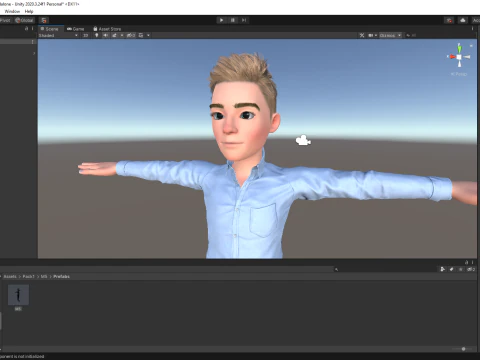
Task: Open the scene camera dropdown arrow
Action: point(376,35)
